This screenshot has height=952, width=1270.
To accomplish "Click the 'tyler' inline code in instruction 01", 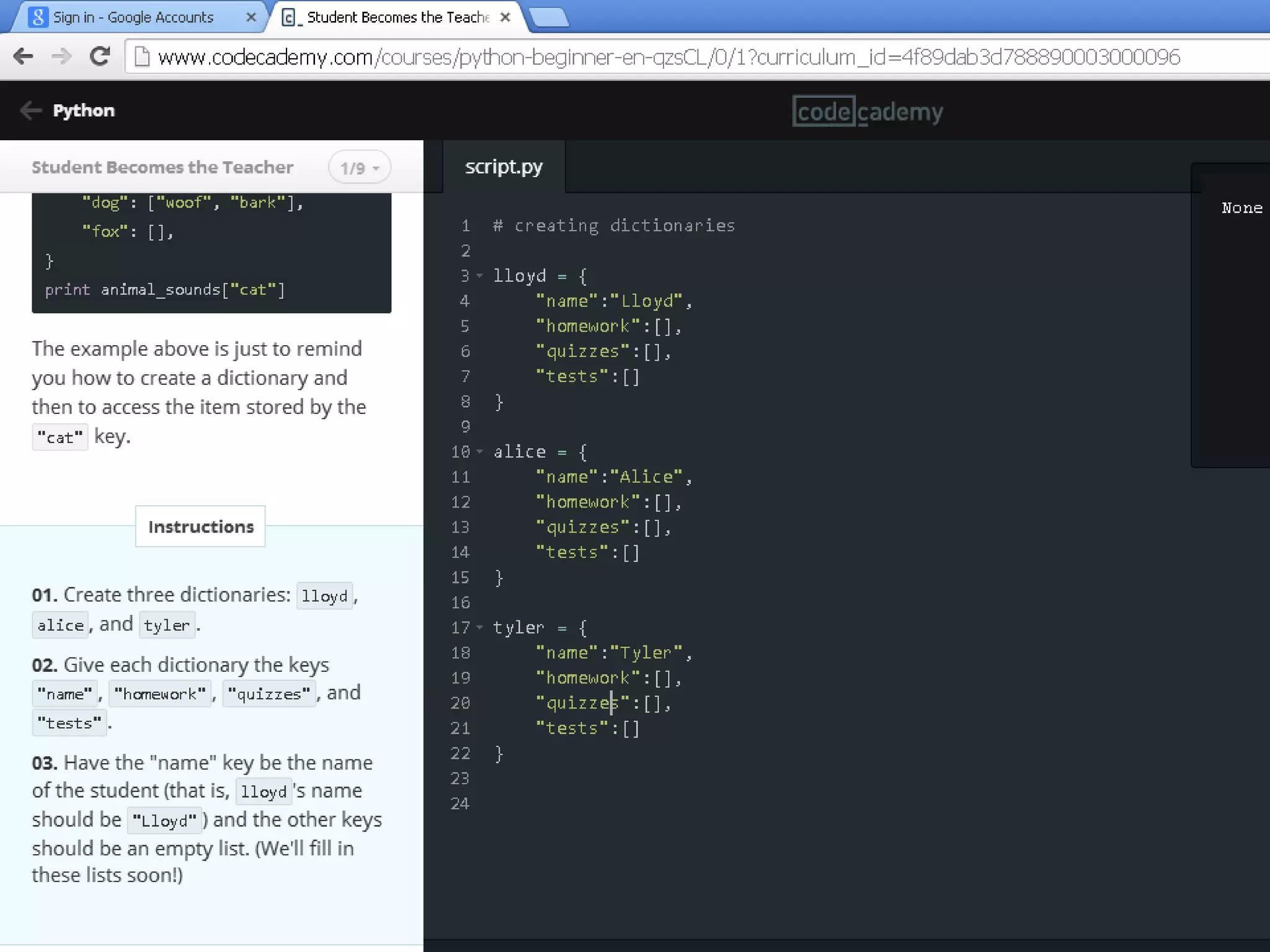I will tap(167, 625).
